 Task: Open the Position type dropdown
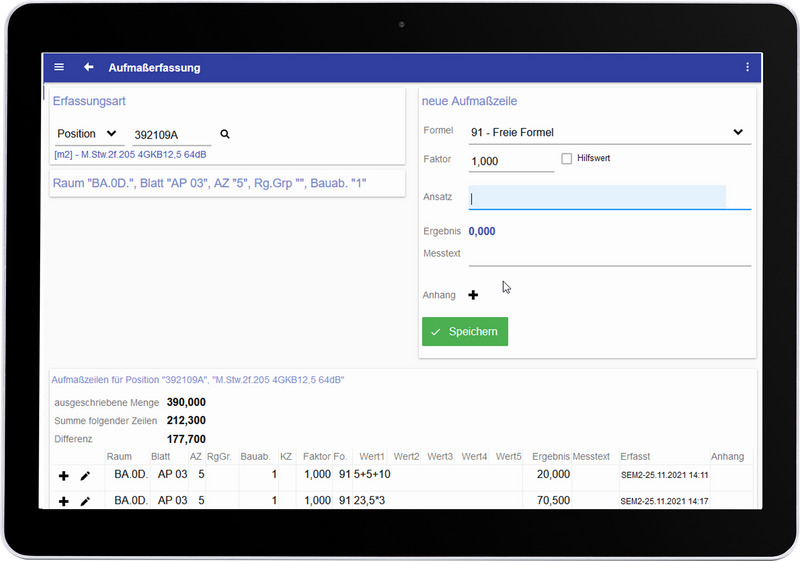[x=86, y=134]
